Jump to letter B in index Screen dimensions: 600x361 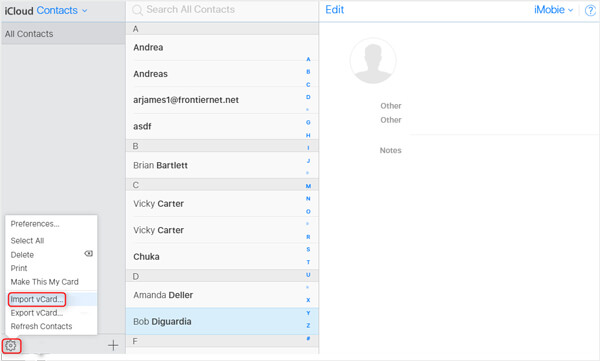[x=308, y=72]
